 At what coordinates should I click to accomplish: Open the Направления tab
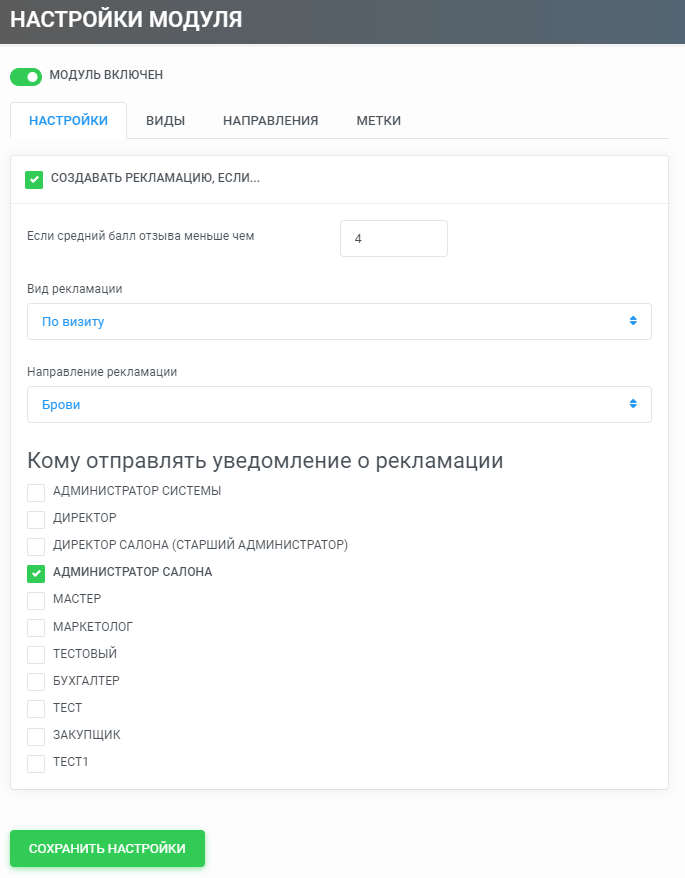click(271, 120)
